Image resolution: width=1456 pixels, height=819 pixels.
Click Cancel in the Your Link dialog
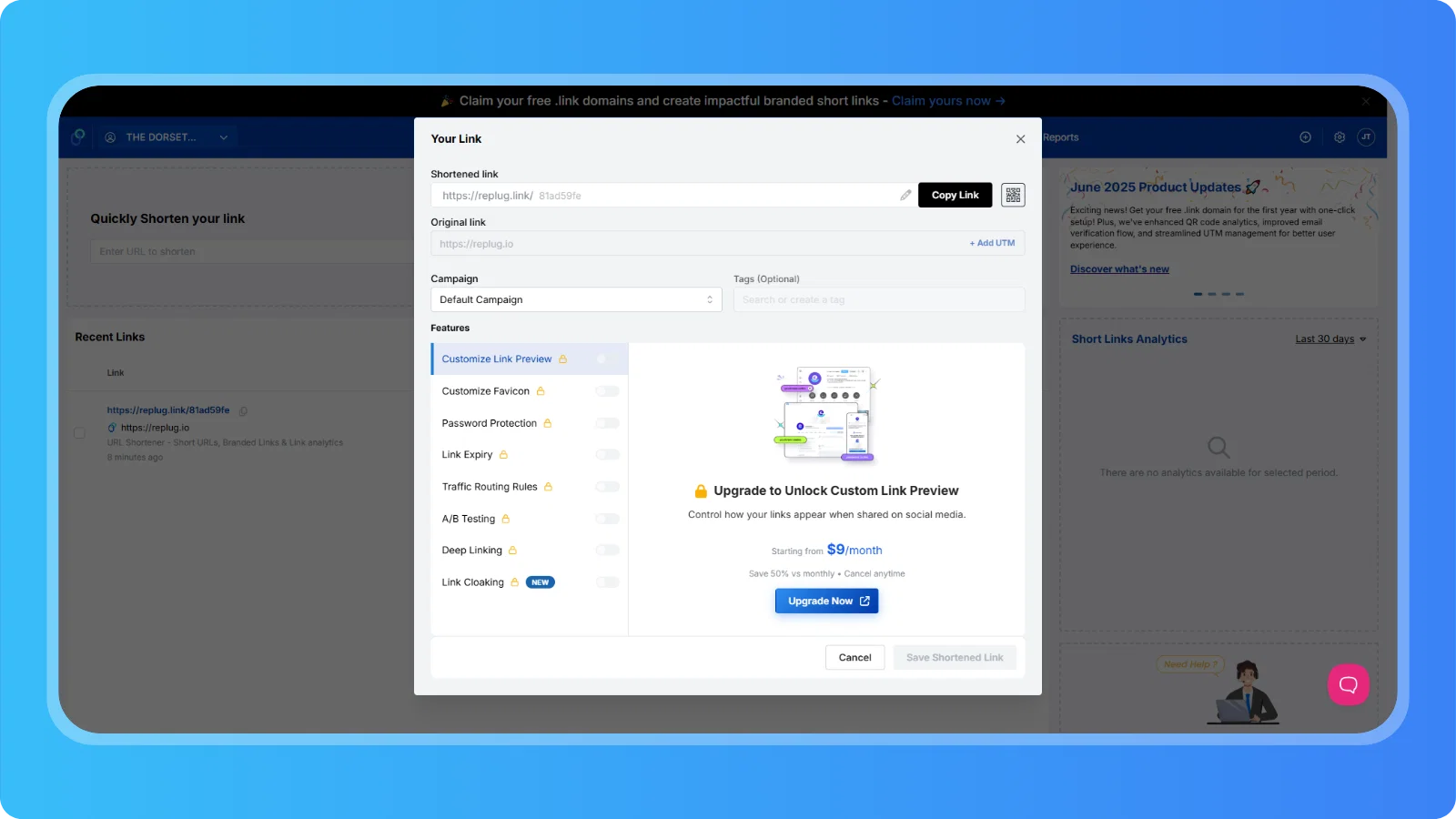(x=854, y=657)
